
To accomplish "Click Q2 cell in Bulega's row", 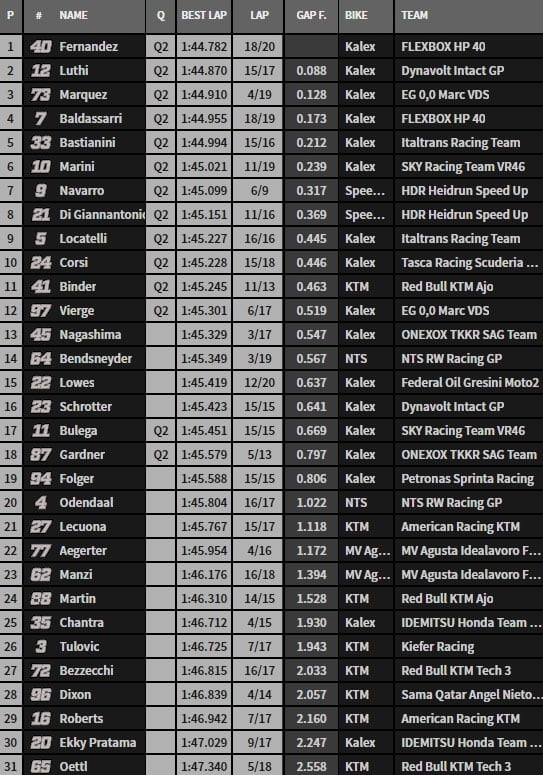I will pyautogui.click(x=161, y=431).
